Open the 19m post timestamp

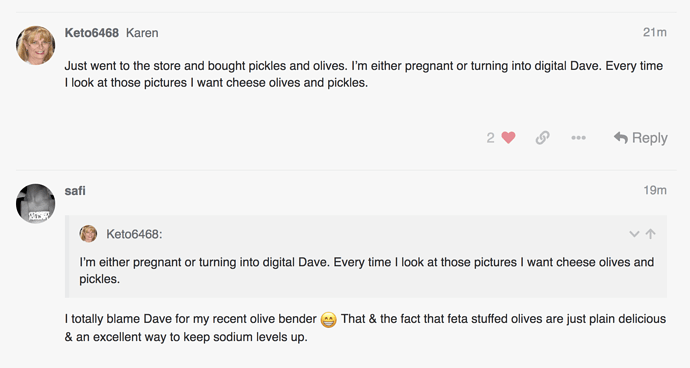(655, 190)
